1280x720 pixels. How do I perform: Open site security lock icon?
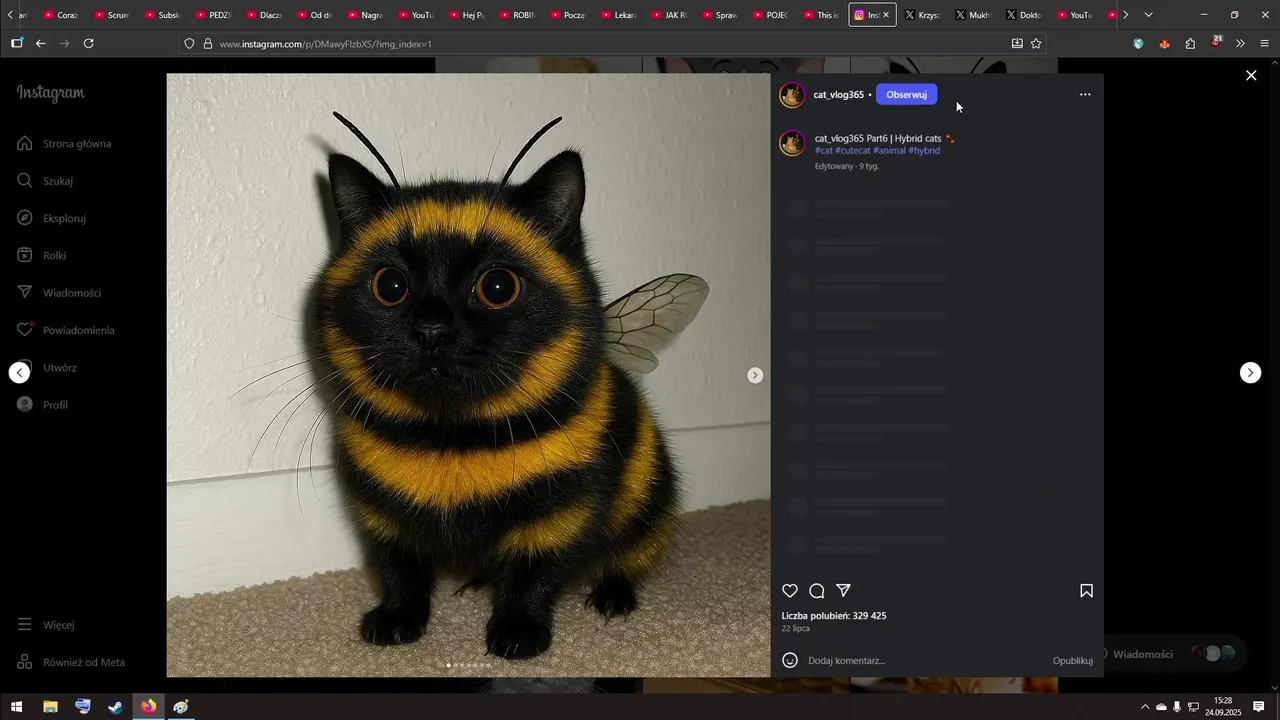click(x=208, y=44)
